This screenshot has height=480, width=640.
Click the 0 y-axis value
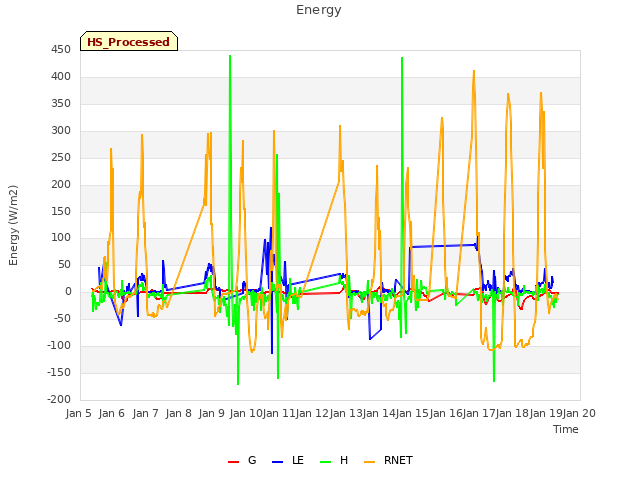[x=68, y=292]
